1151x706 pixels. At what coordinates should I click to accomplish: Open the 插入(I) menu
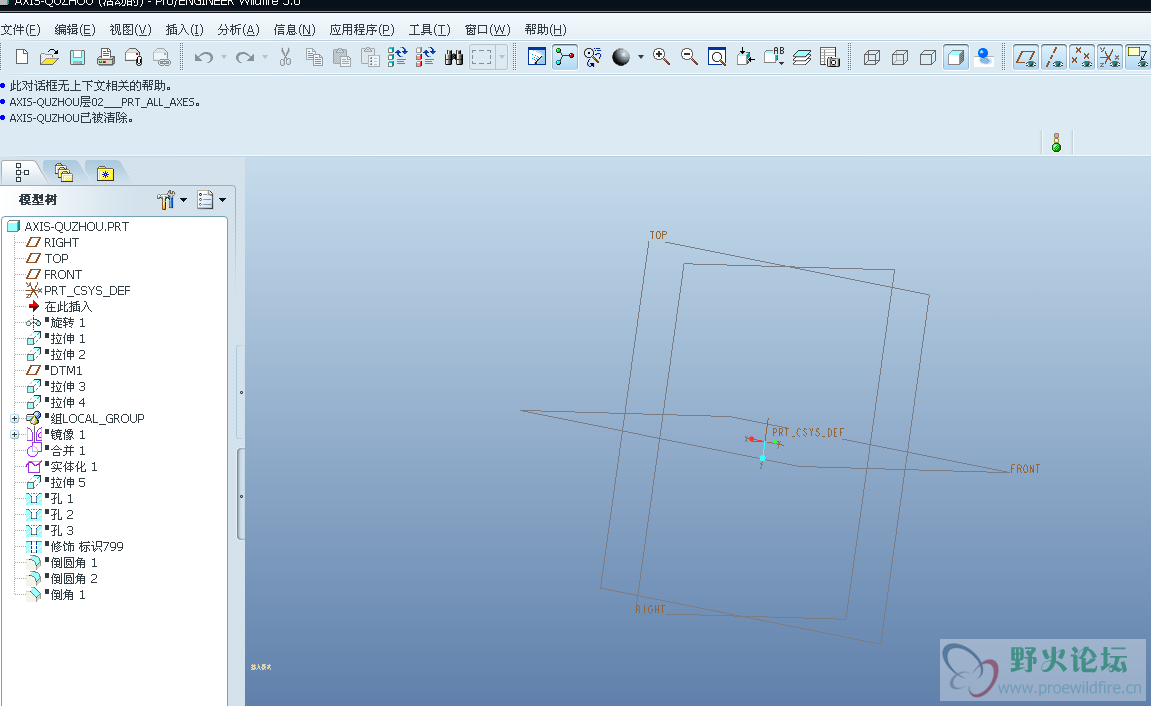click(x=184, y=29)
